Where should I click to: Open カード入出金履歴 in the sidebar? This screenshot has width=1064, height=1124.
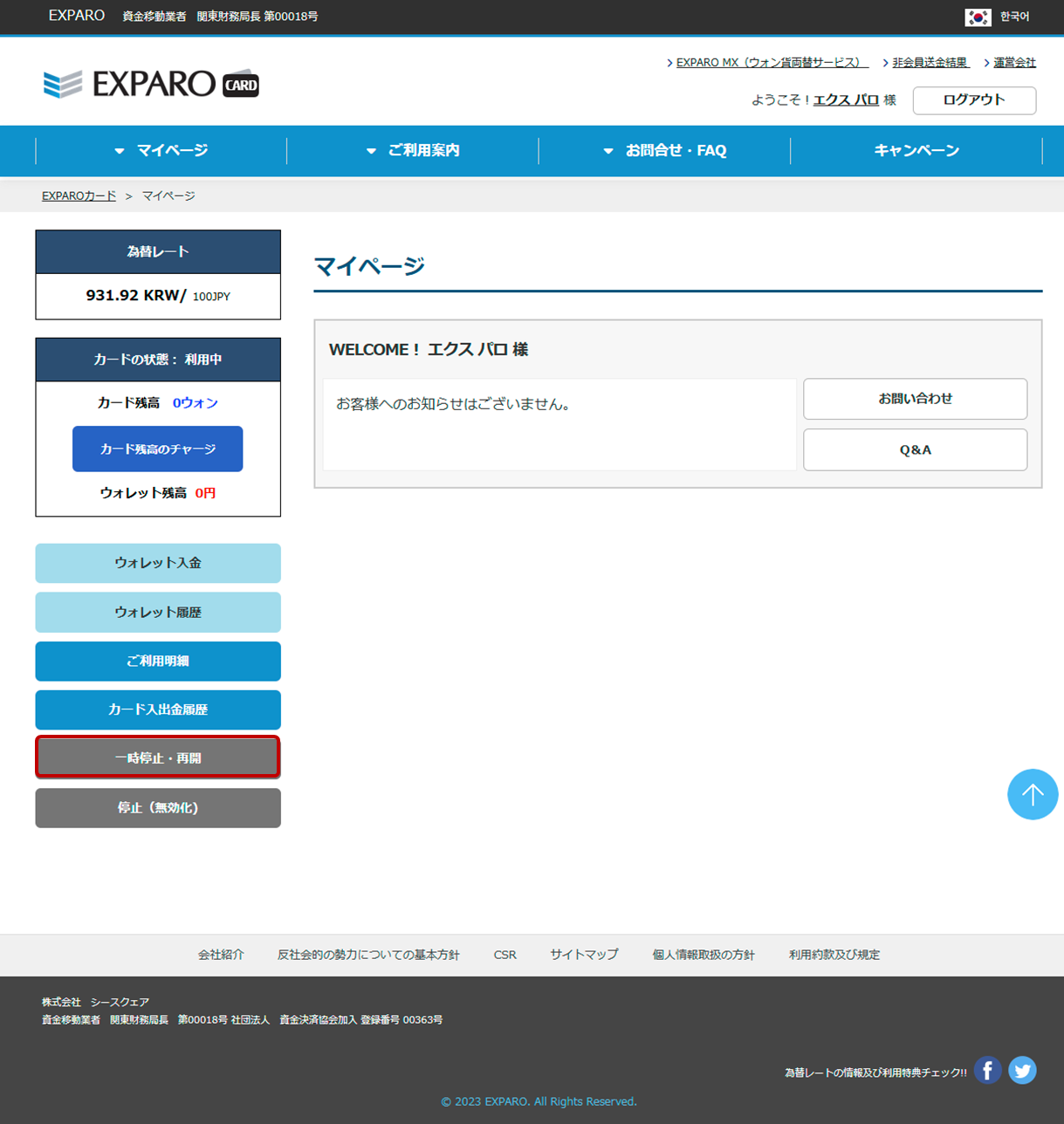[158, 709]
